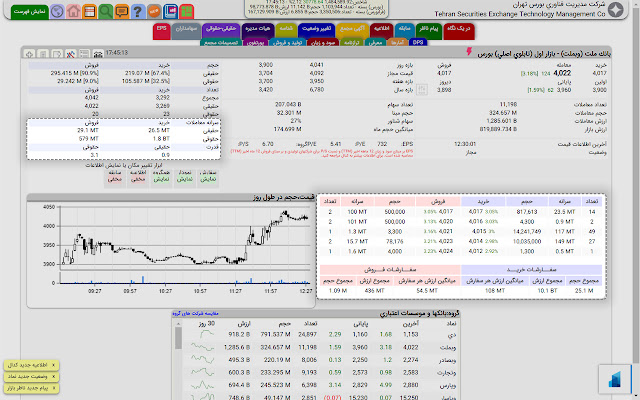Click the green magnifier search icon

click(x=105, y=11)
